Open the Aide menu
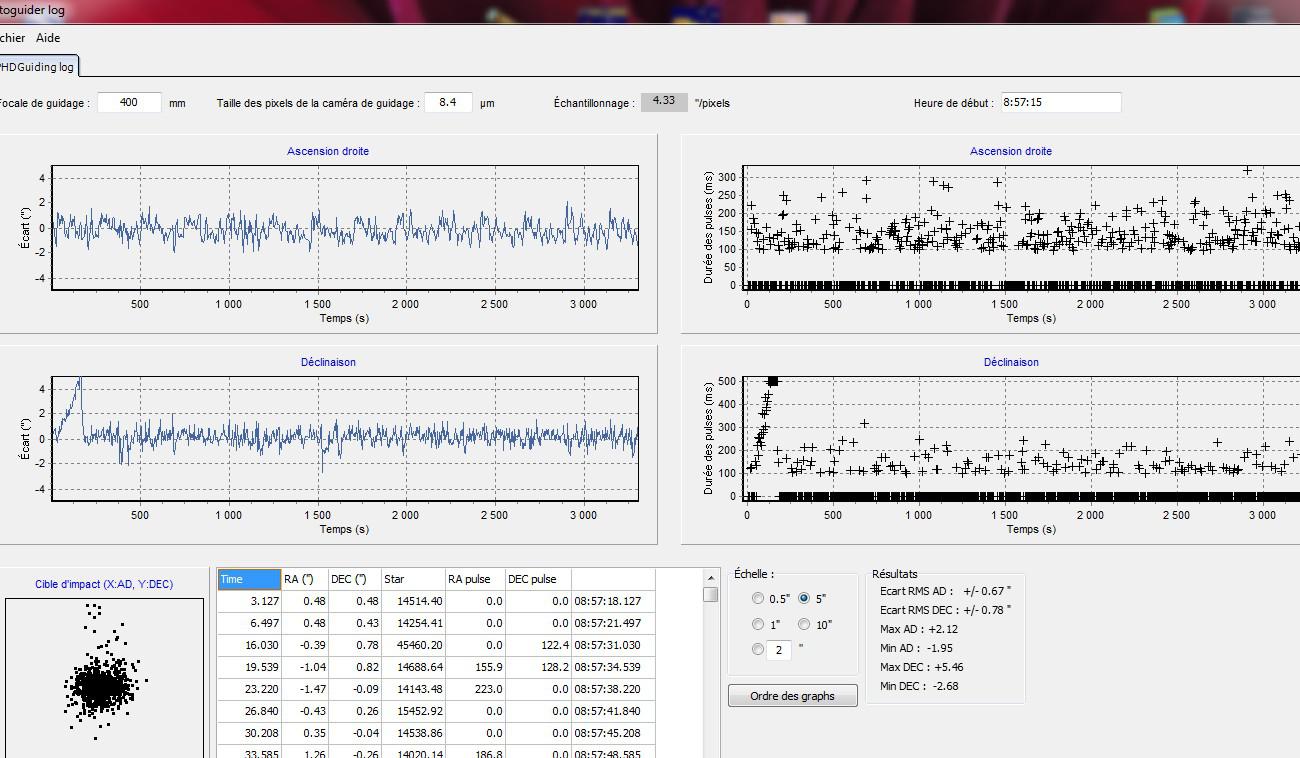This screenshot has height=758, width=1300. (x=48, y=38)
